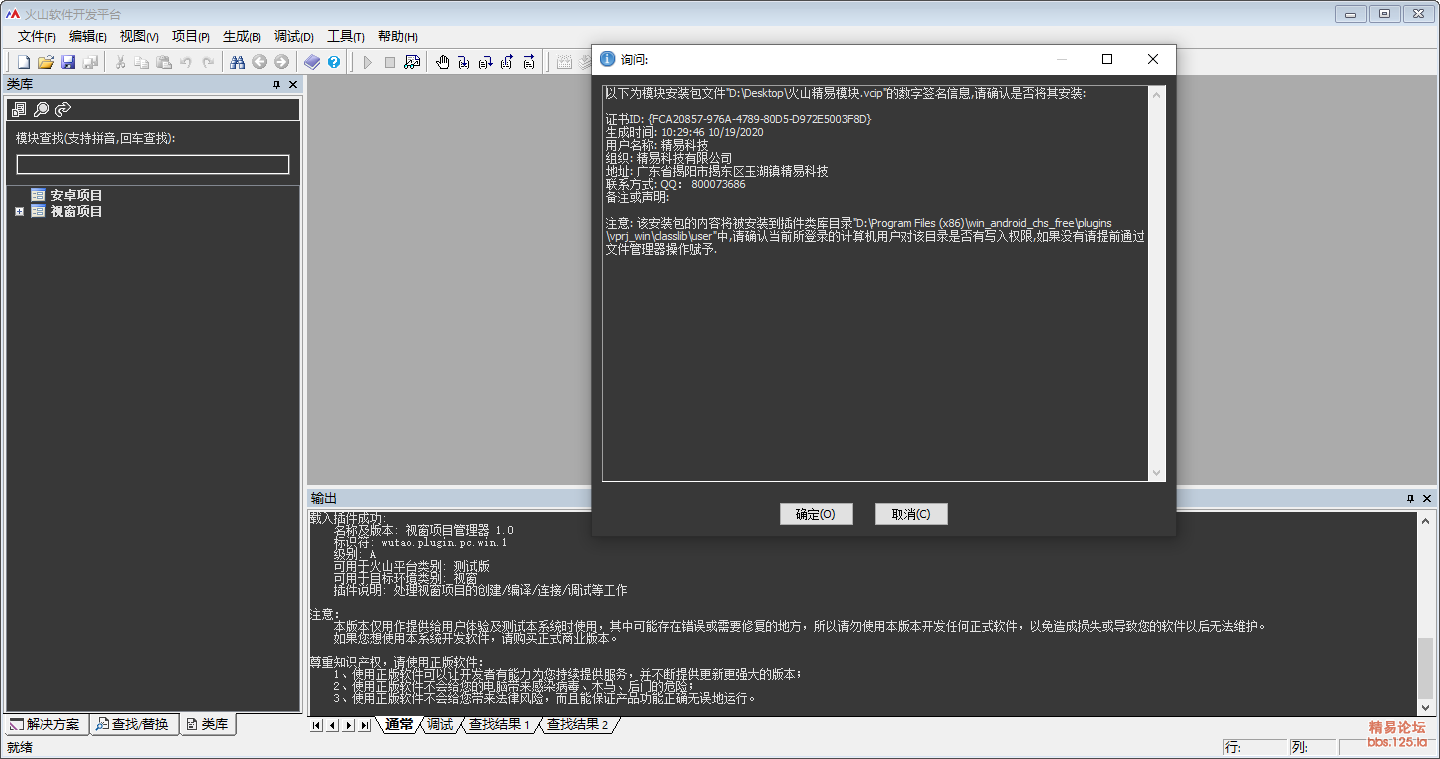Pin the 输出 panel
This screenshot has height=759, width=1440.
pos(1411,498)
